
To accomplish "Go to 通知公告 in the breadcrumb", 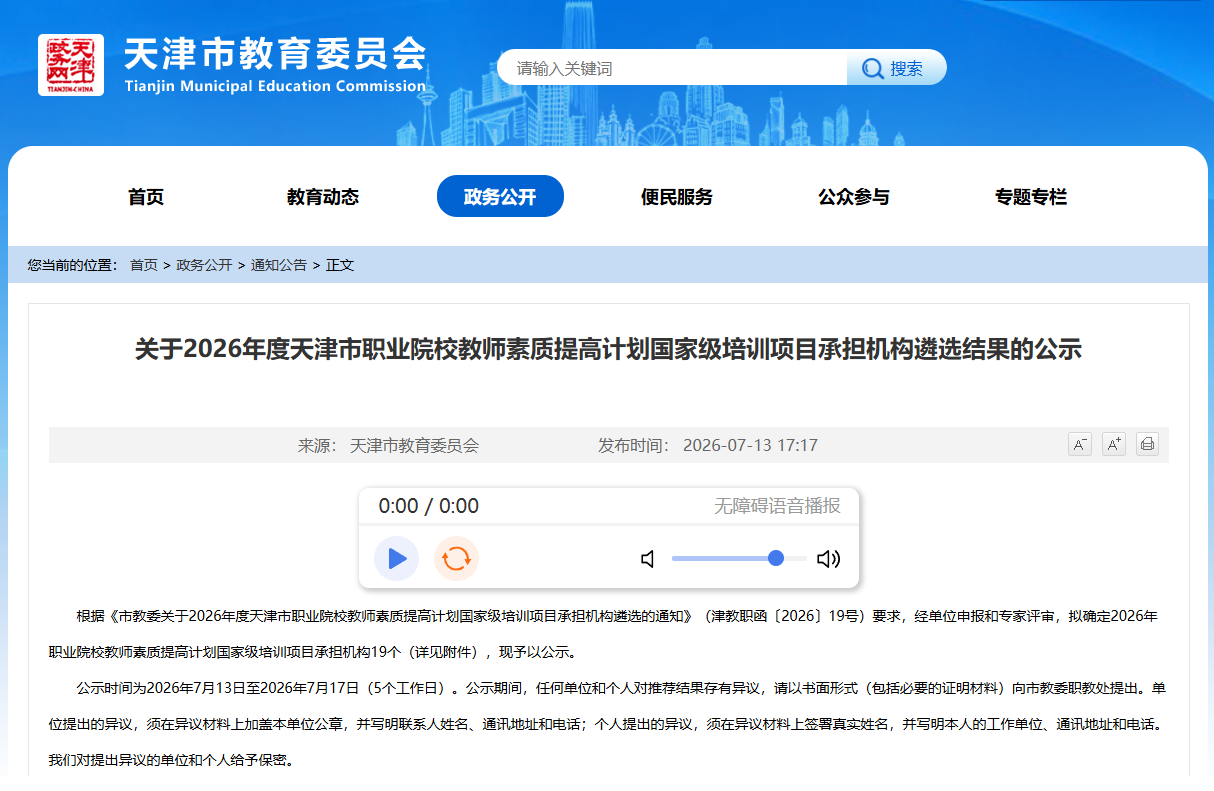I will click(279, 265).
